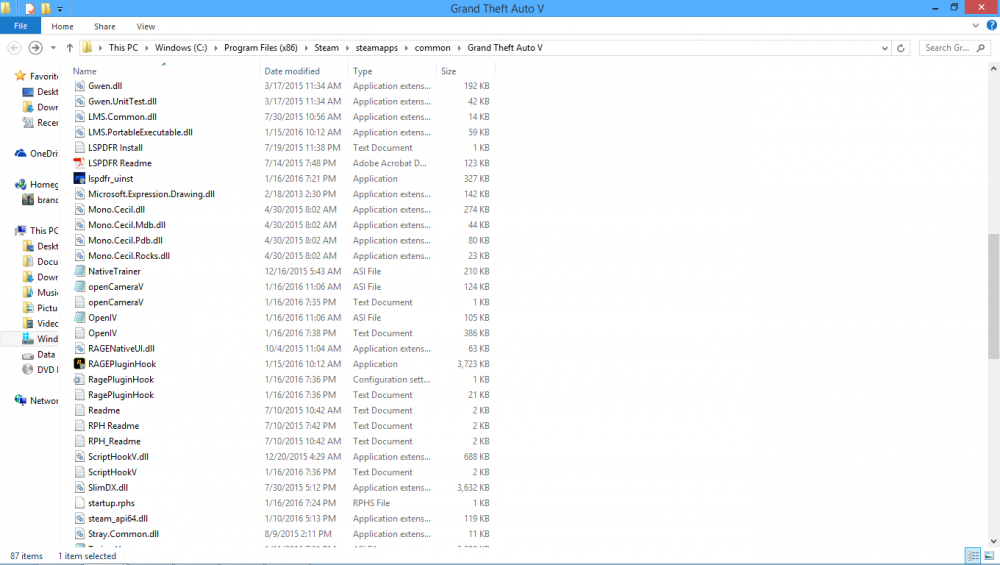The image size is (1000, 565).
Task: Click the New folder quick access icon
Action: point(45,8)
